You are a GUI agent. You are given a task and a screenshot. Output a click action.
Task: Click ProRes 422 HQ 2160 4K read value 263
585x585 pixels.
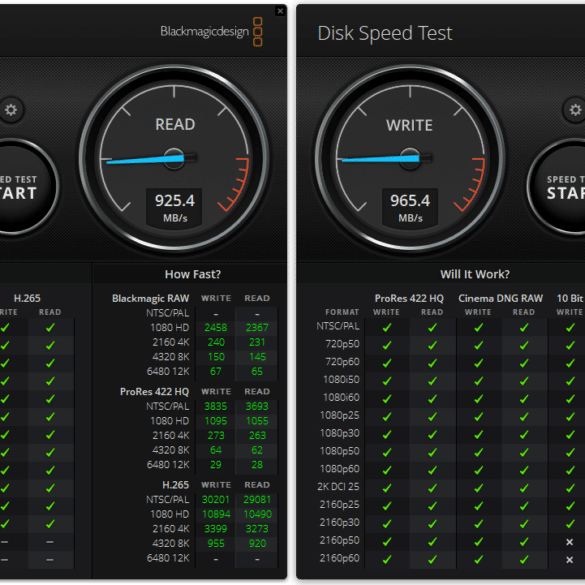(x=257, y=435)
